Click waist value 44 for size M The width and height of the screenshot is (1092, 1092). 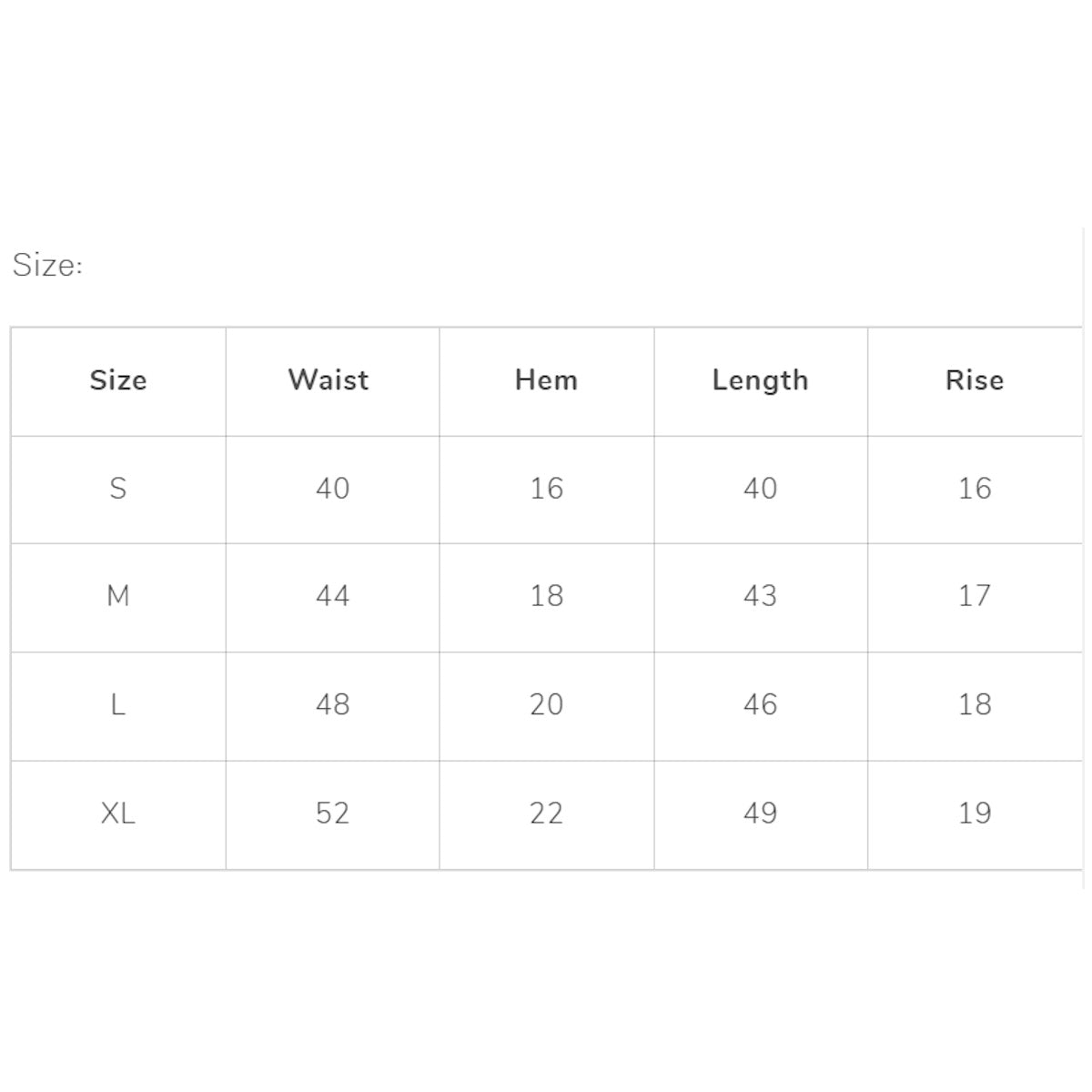pos(332,596)
